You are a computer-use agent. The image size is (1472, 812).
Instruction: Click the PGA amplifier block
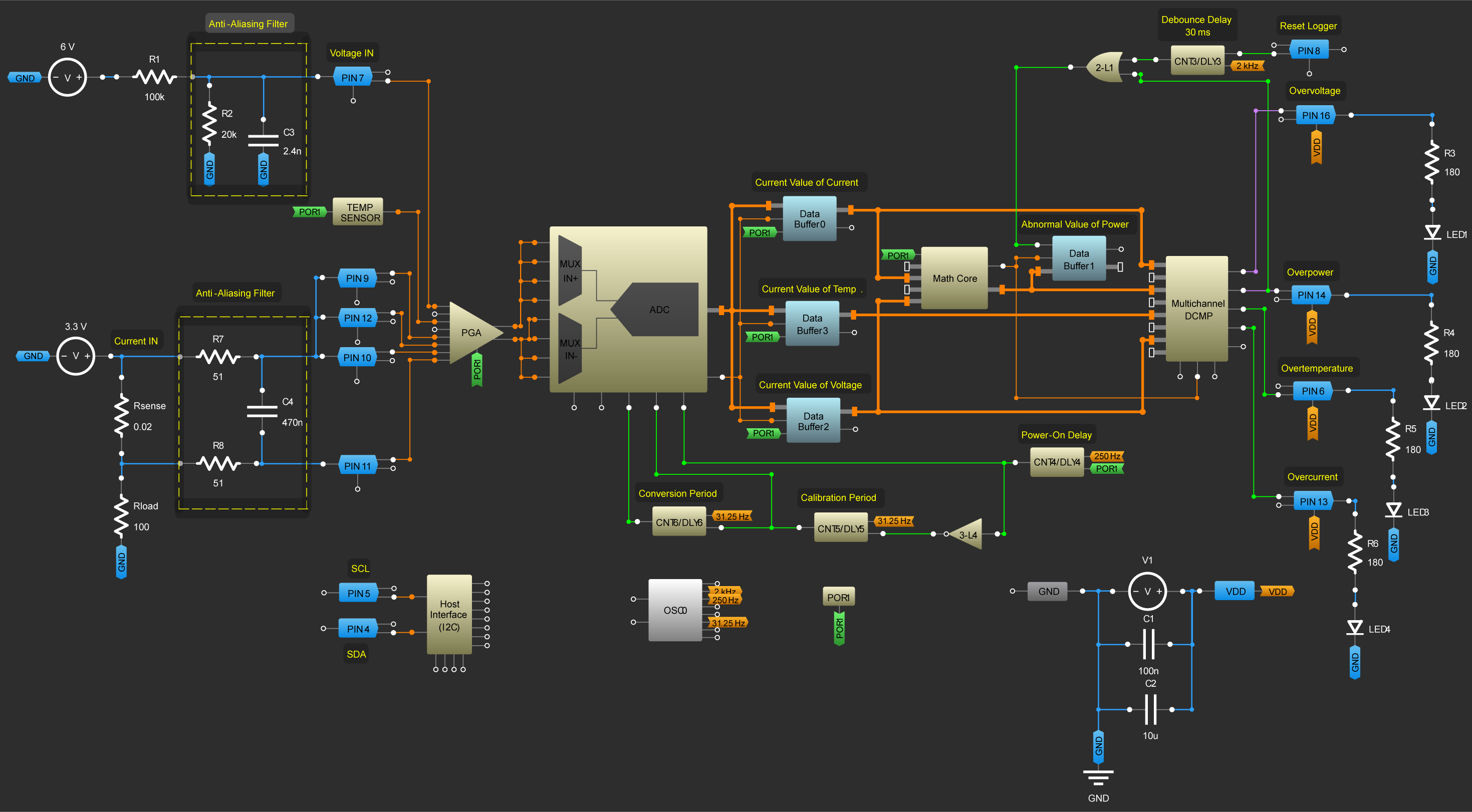coord(470,333)
